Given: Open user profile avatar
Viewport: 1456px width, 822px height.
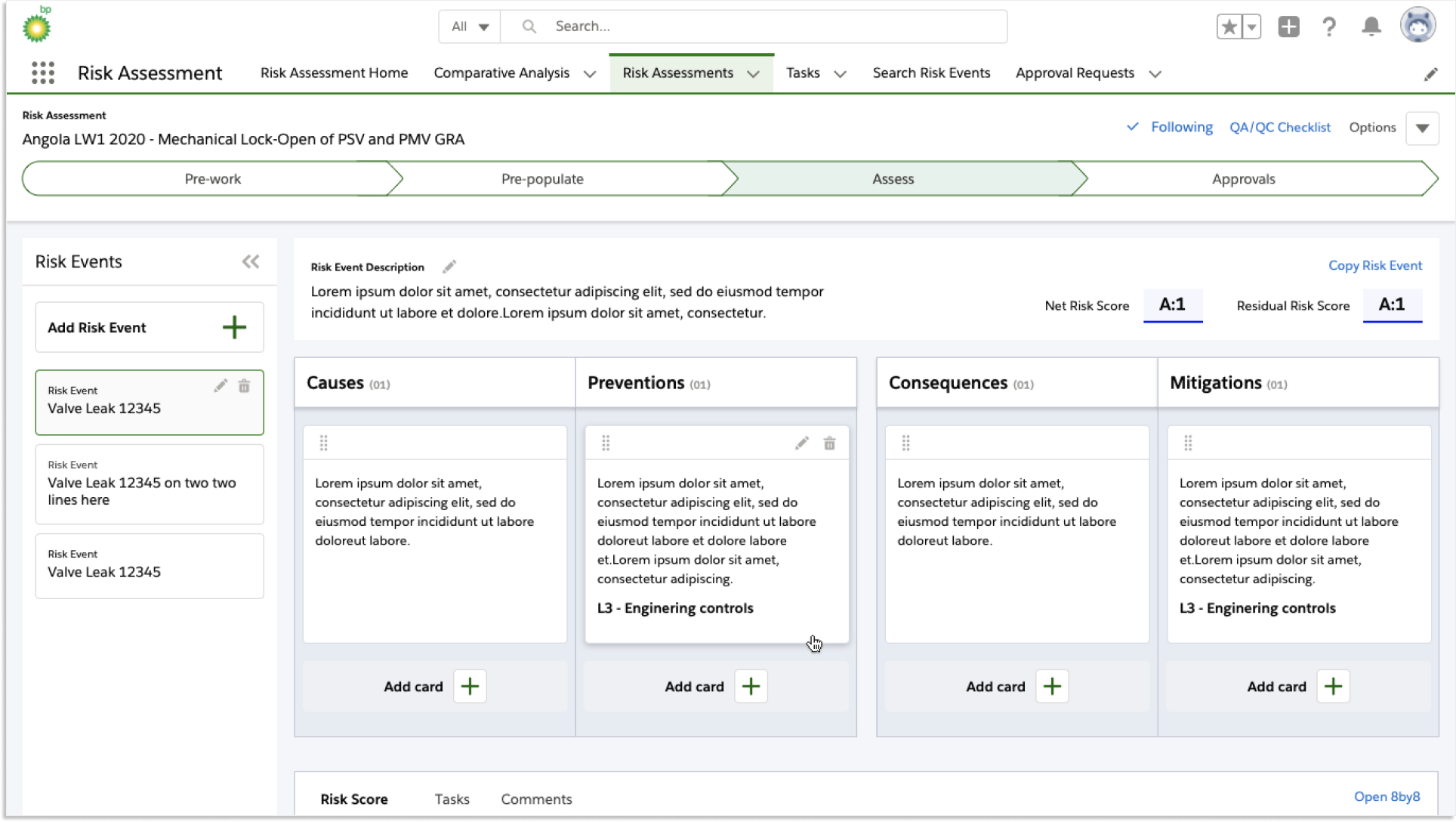Looking at the screenshot, I should (1417, 26).
